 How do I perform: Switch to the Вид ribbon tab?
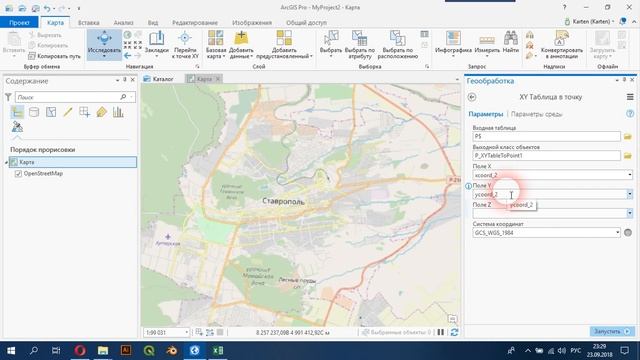coord(153,22)
